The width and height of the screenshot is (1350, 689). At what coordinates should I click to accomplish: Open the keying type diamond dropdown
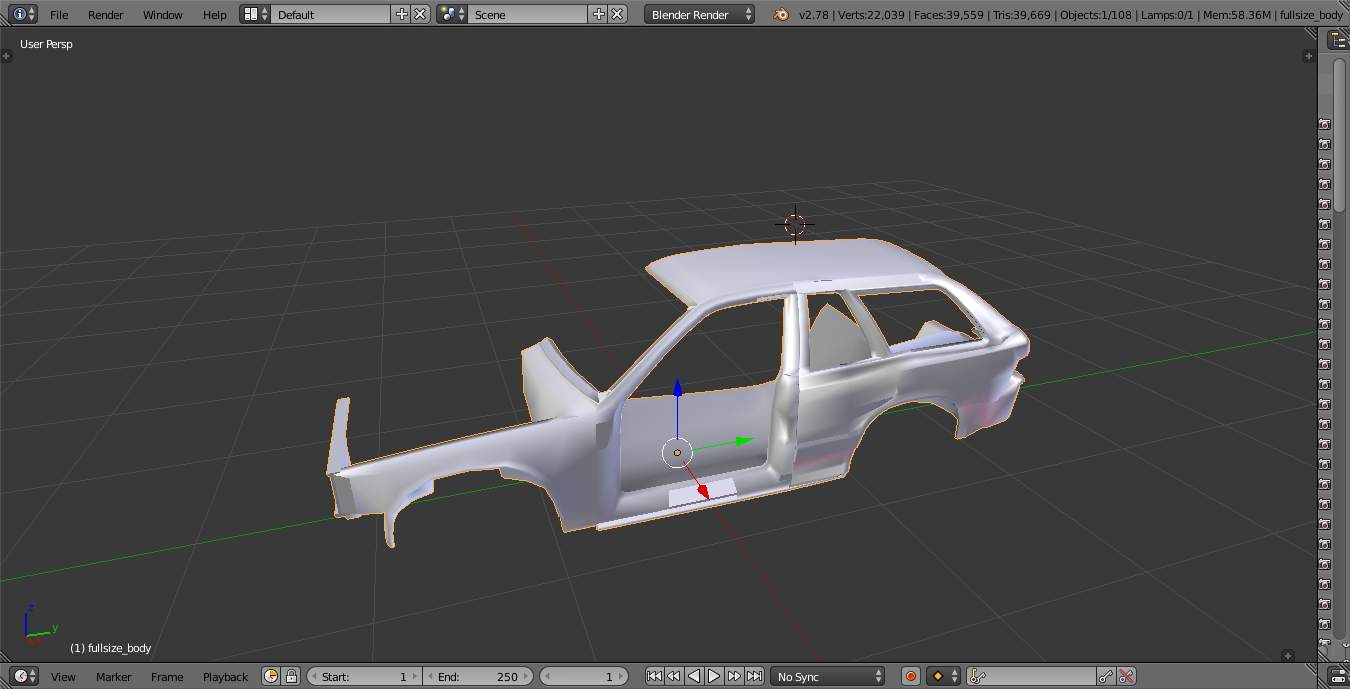tap(943, 676)
